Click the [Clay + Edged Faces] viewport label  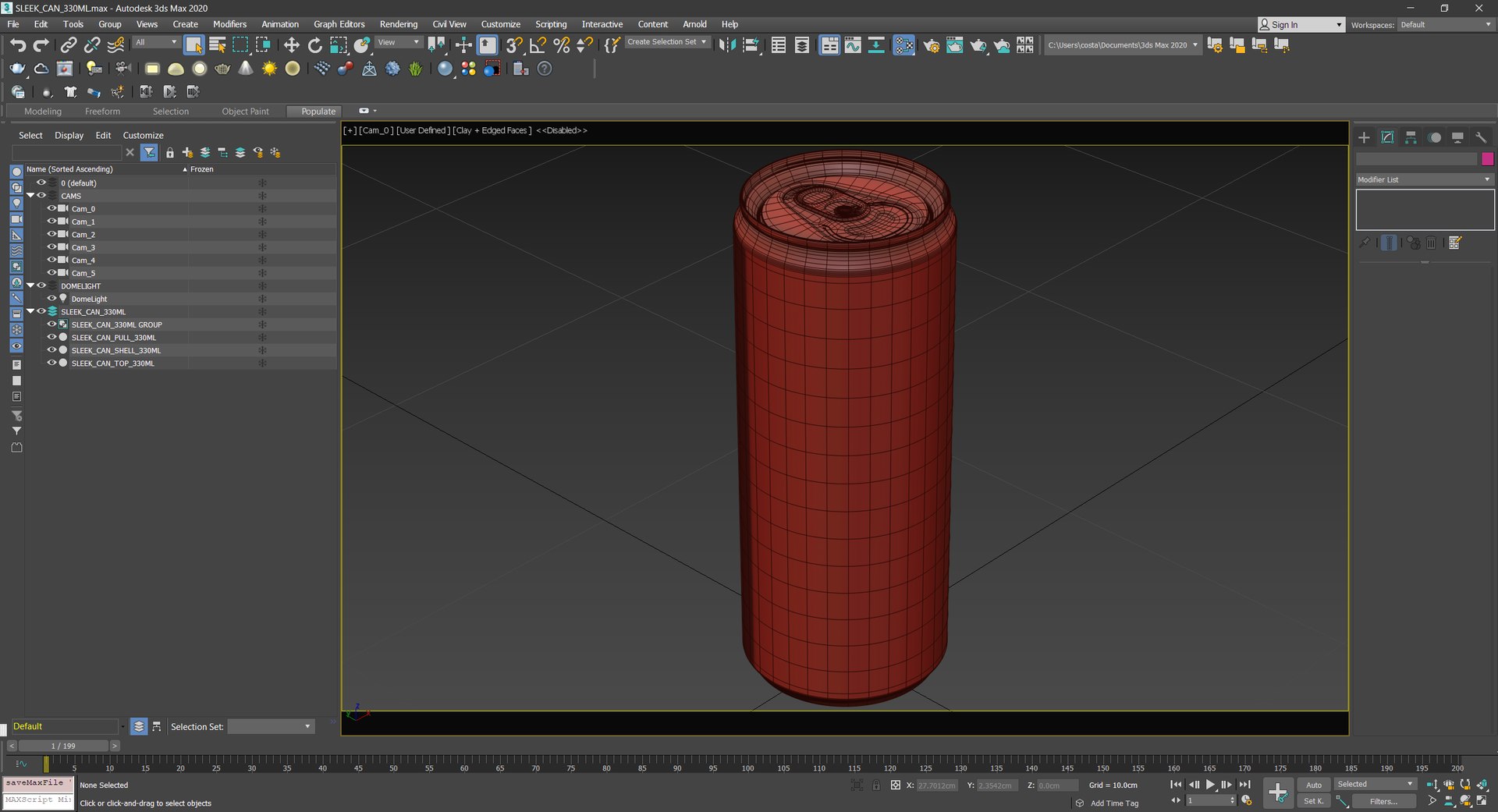[492, 130]
